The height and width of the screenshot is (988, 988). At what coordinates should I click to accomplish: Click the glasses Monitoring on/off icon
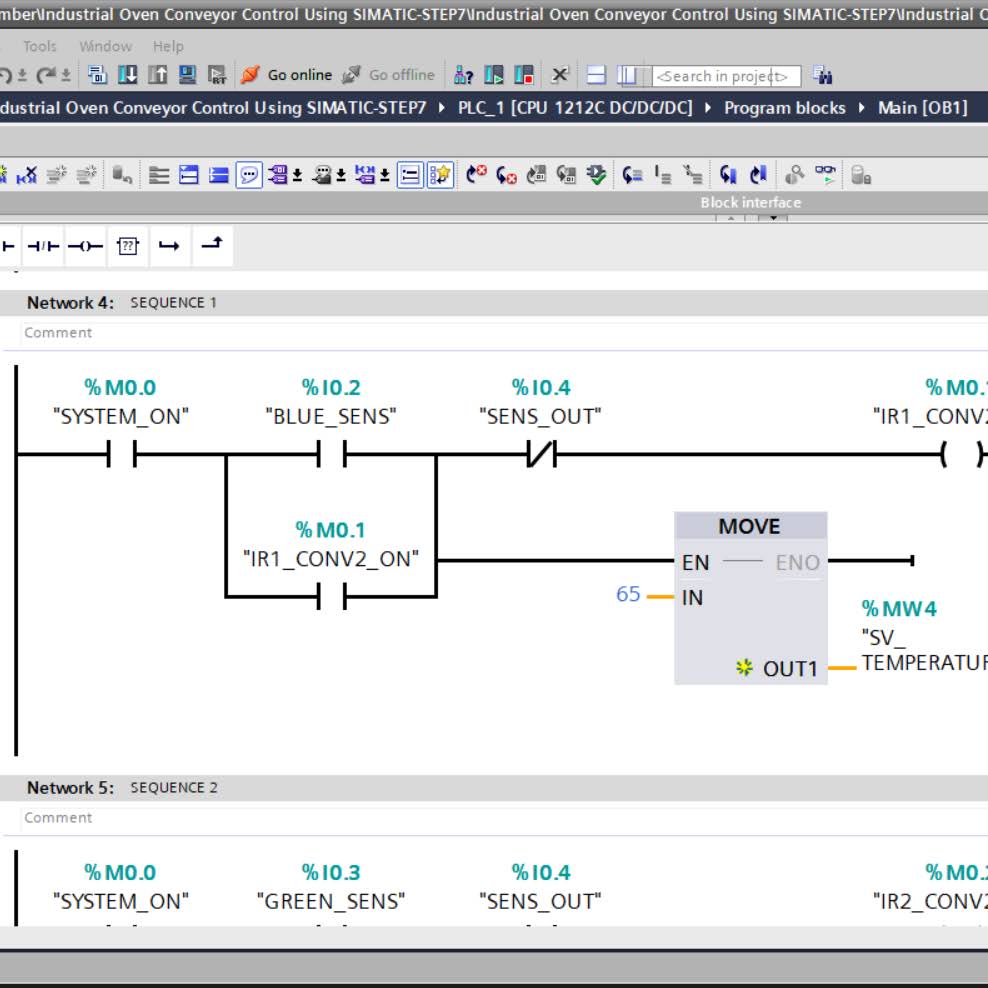(x=825, y=175)
